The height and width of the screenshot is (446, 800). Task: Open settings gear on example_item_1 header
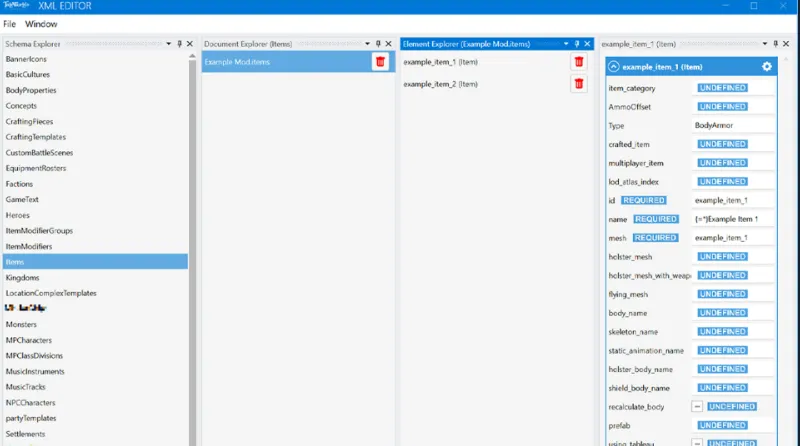pyautogui.click(x=767, y=66)
